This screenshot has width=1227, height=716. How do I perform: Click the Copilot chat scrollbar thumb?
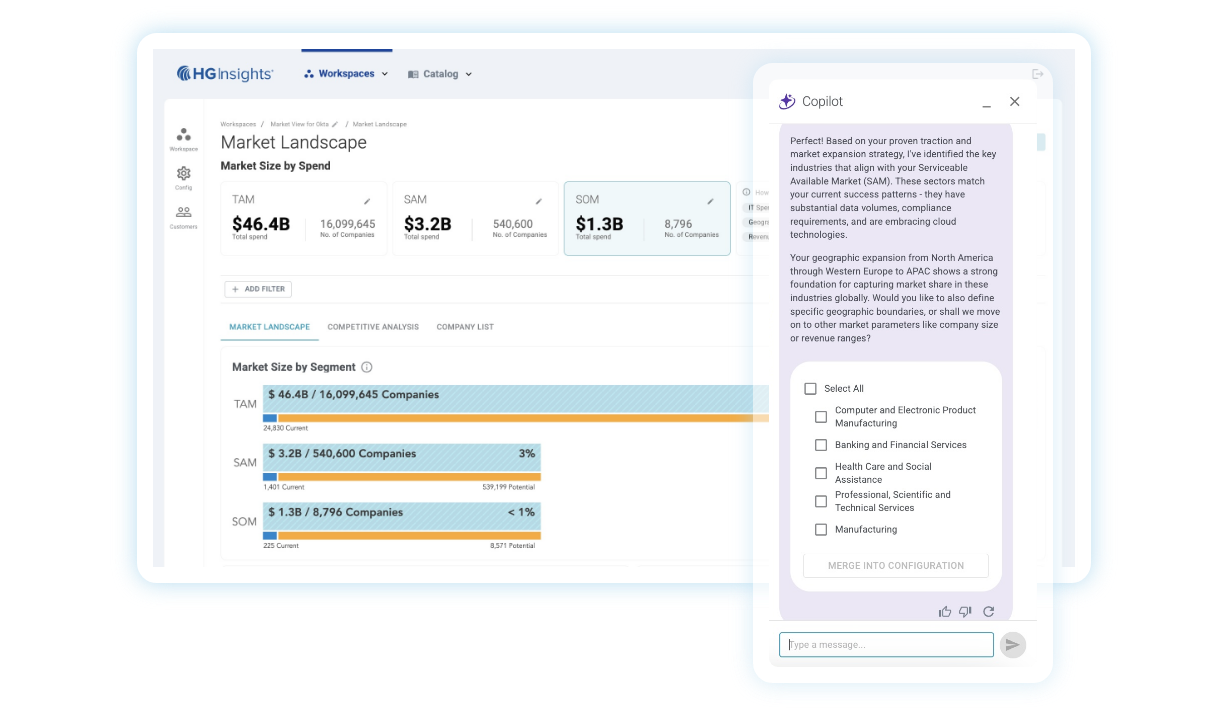coord(1041,142)
